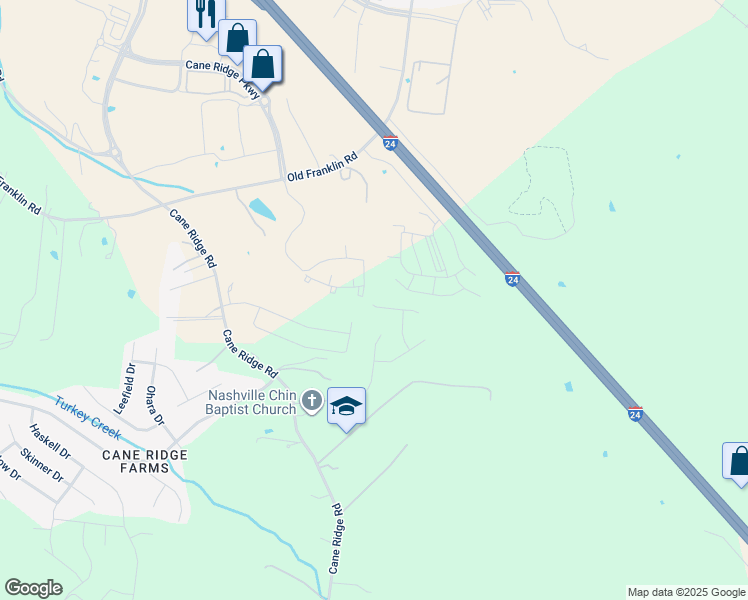
Task: Click the Turkey Creek label
Action: click(x=88, y=417)
